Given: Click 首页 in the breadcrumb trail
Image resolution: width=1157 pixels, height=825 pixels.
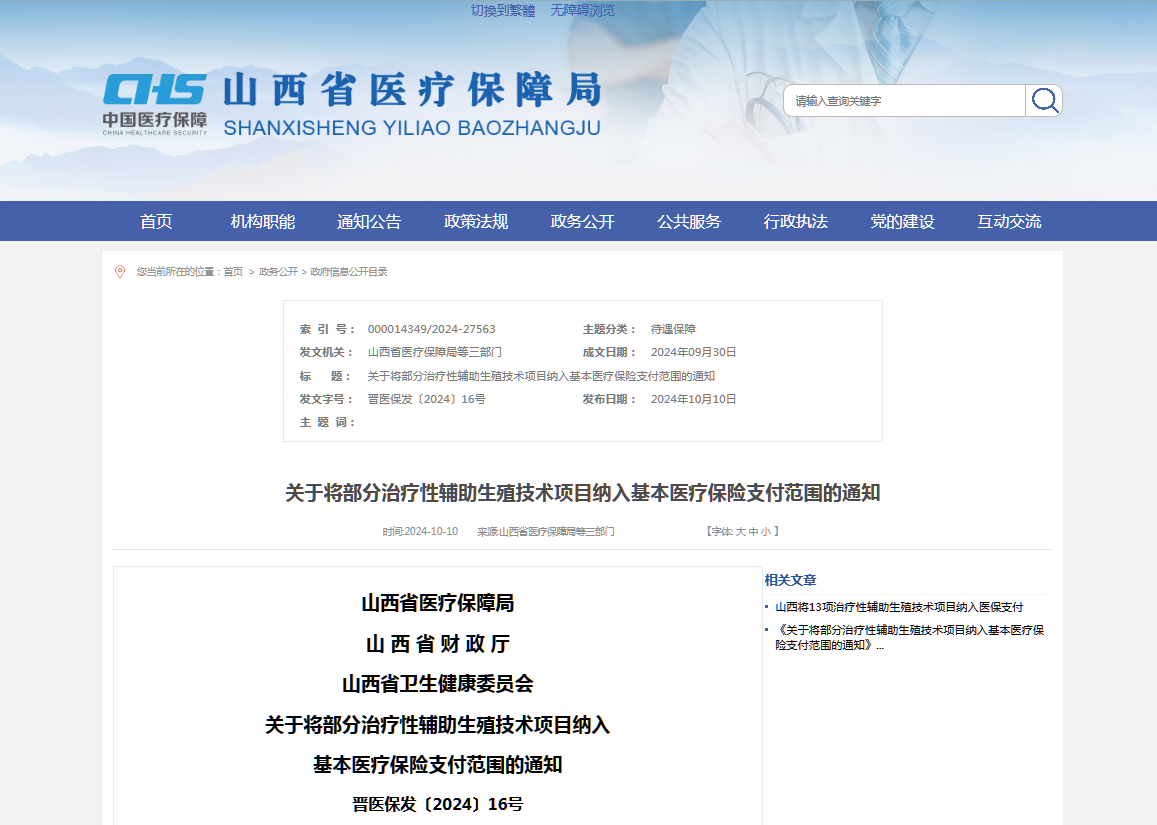Looking at the screenshot, I should coord(232,270).
